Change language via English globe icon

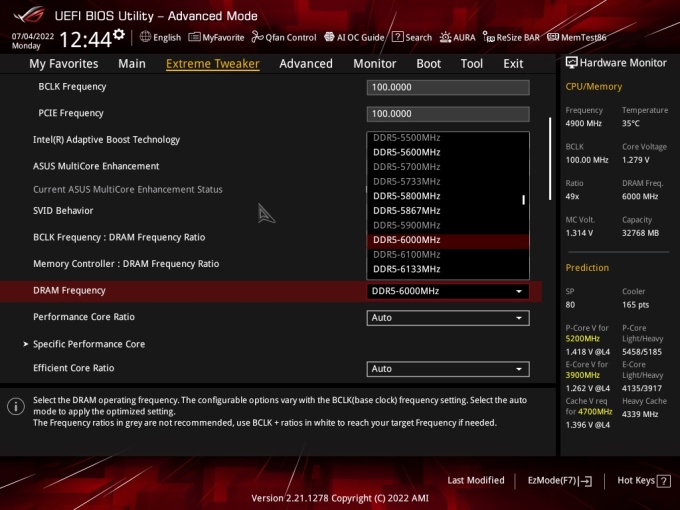pyautogui.click(x=160, y=37)
